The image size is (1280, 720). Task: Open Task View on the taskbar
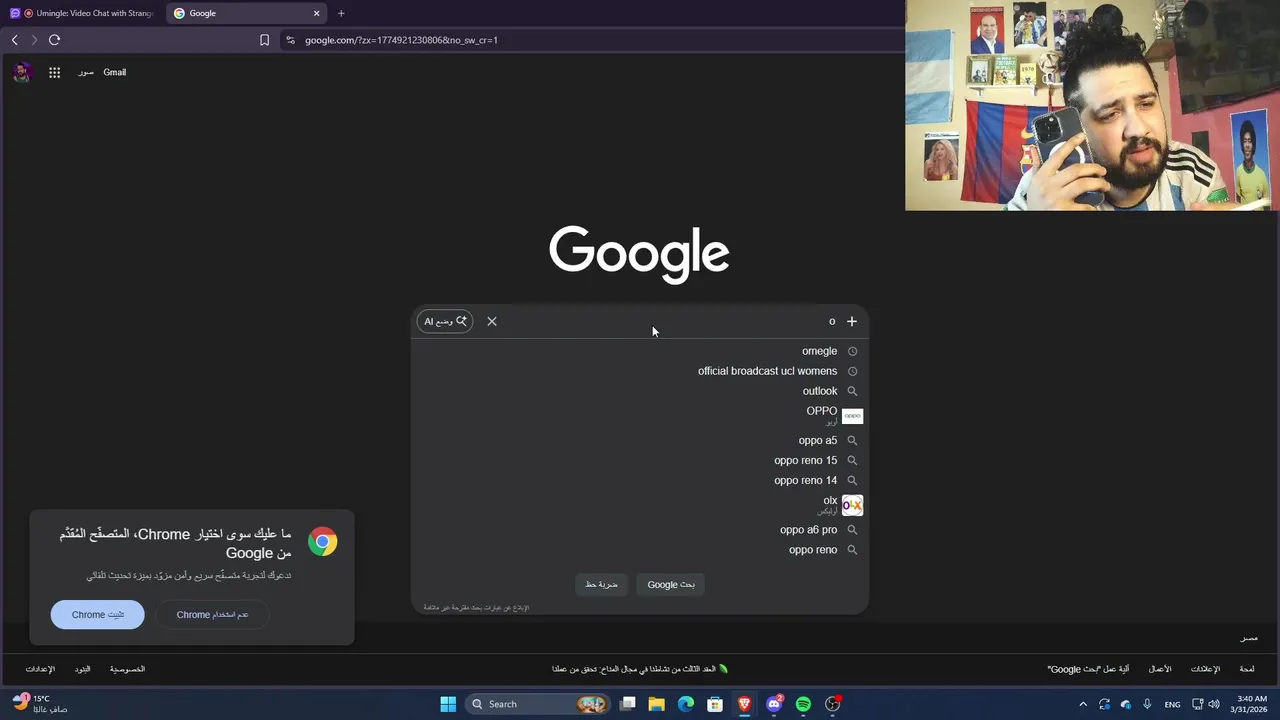click(x=628, y=704)
